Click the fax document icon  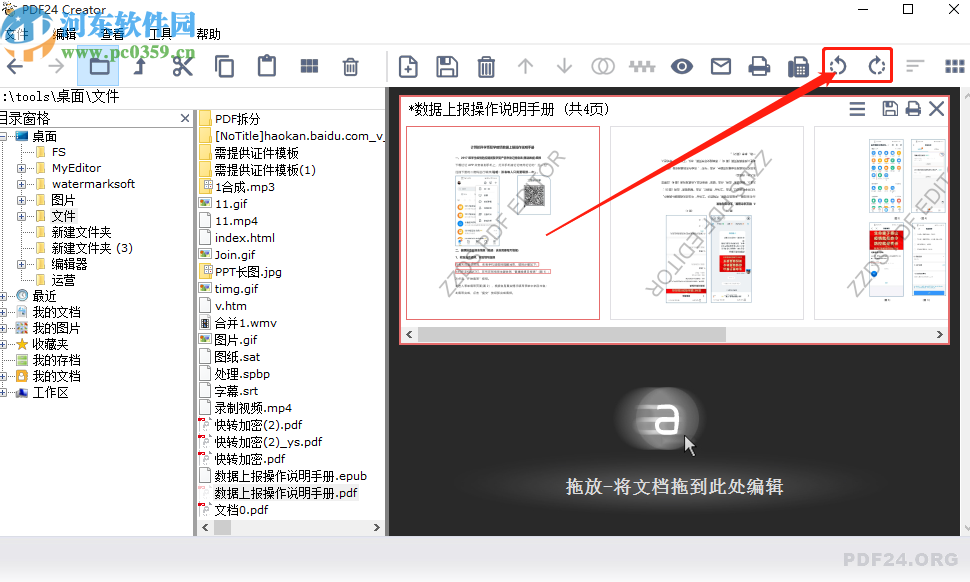coord(798,66)
